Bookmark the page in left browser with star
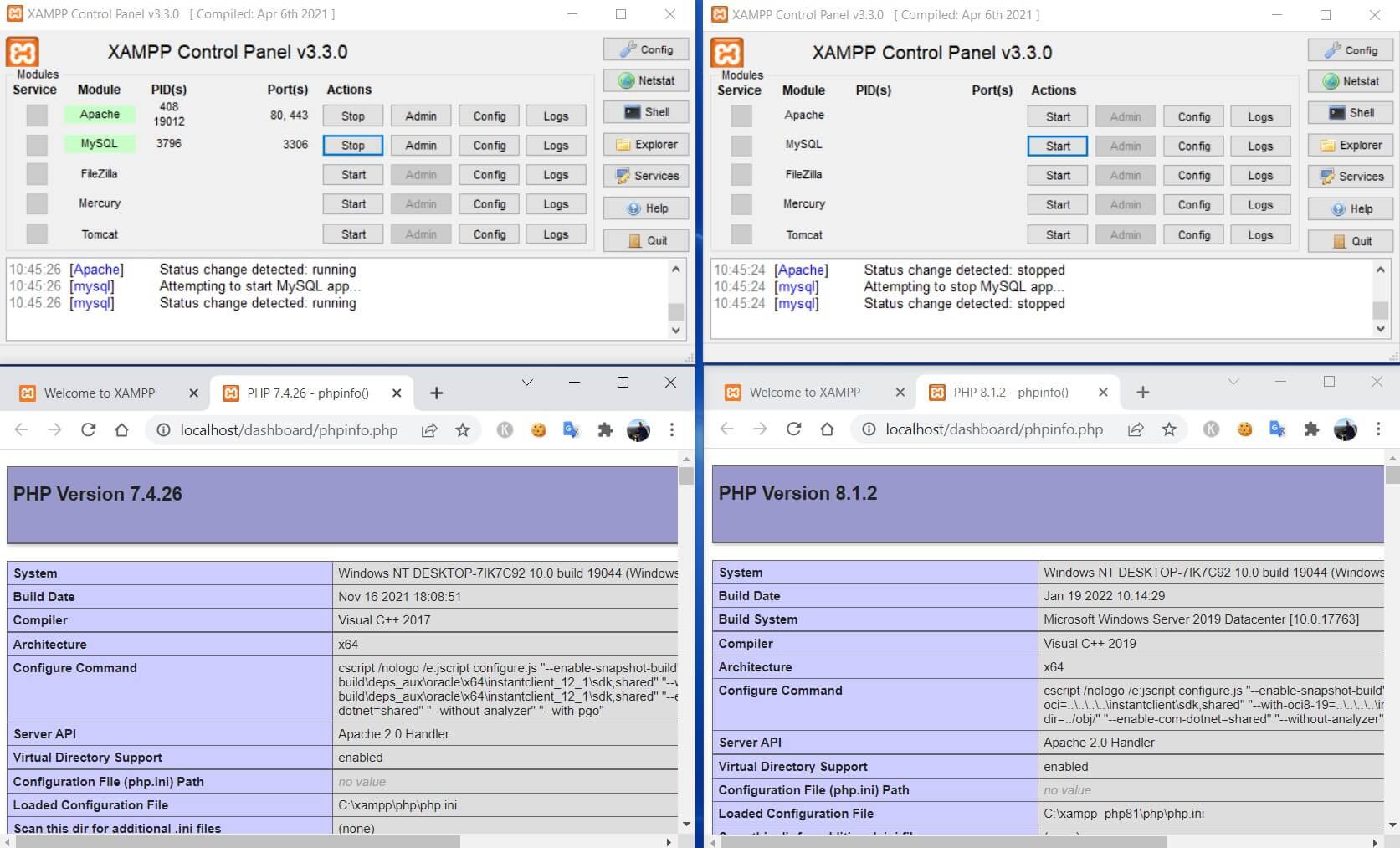The width and height of the screenshot is (1400, 848). point(462,429)
